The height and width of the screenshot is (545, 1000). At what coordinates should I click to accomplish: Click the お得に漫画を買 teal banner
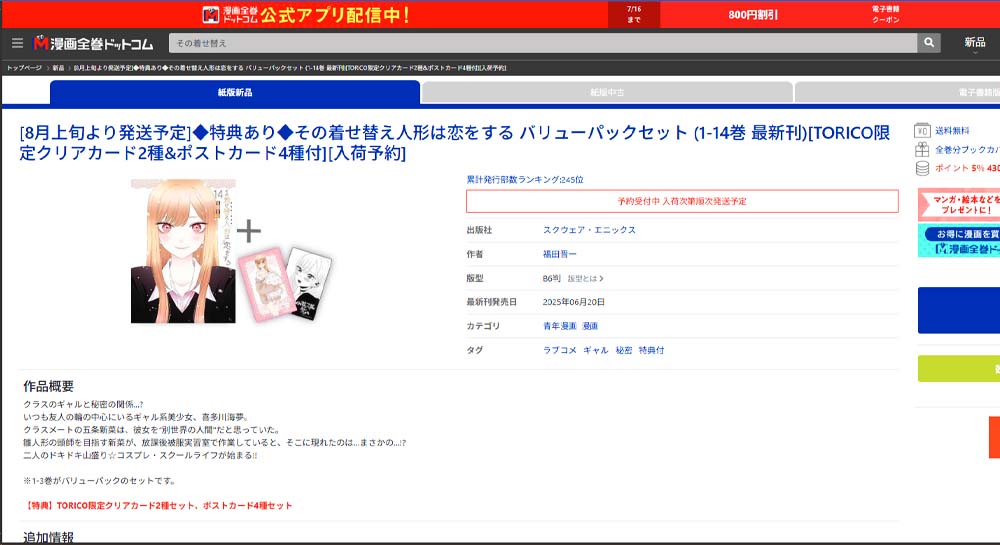click(x=959, y=241)
